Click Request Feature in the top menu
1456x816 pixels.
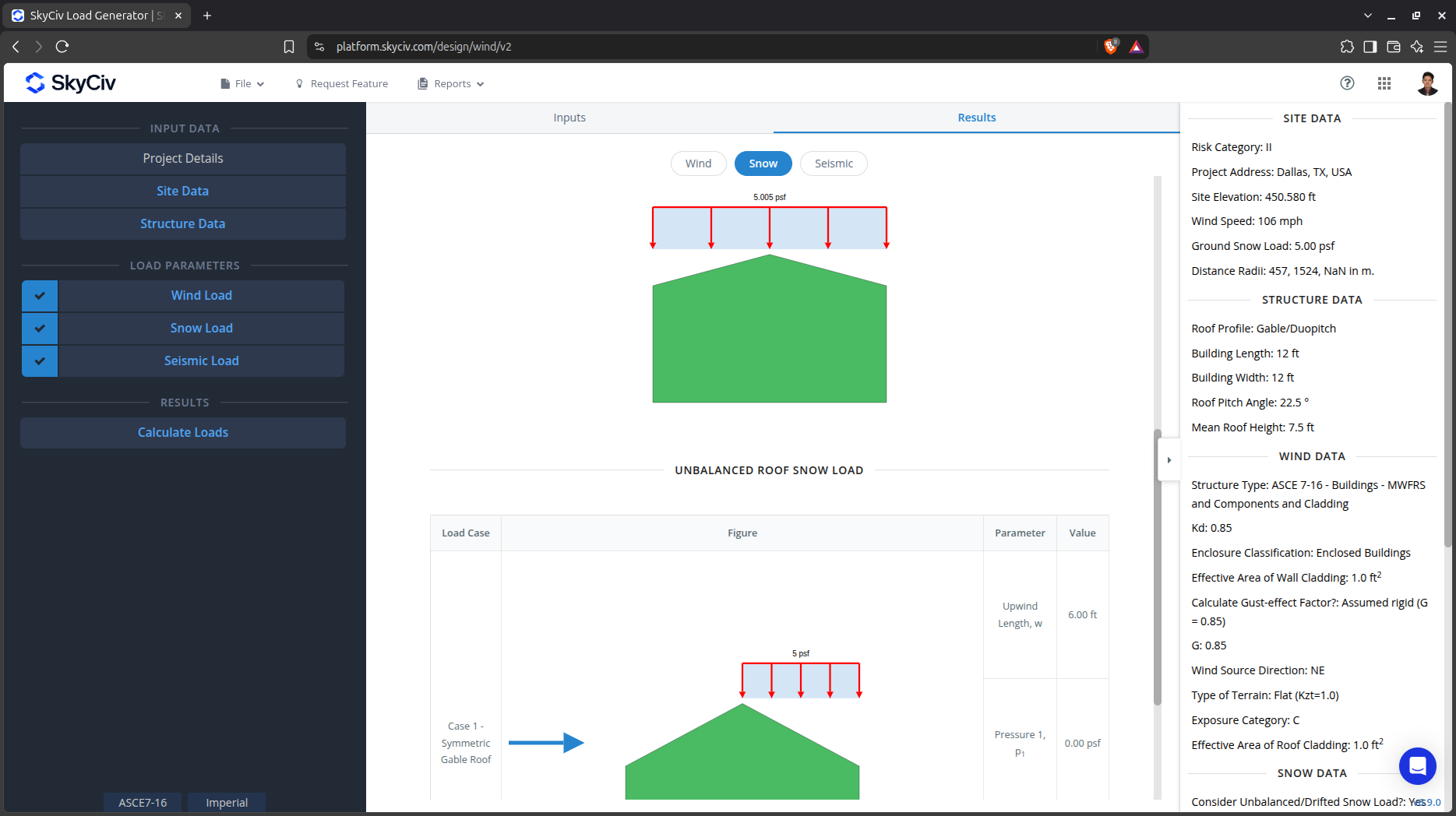[x=341, y=83]
